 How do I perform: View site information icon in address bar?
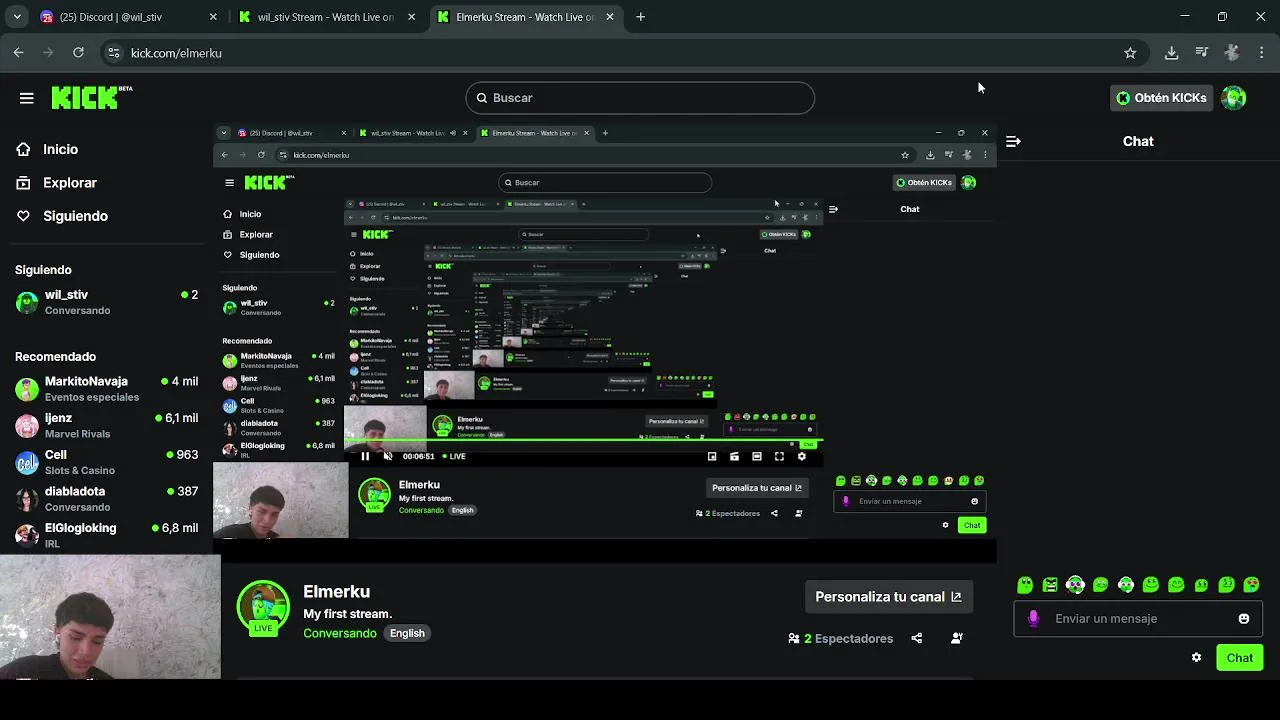[x=113, y=53]
